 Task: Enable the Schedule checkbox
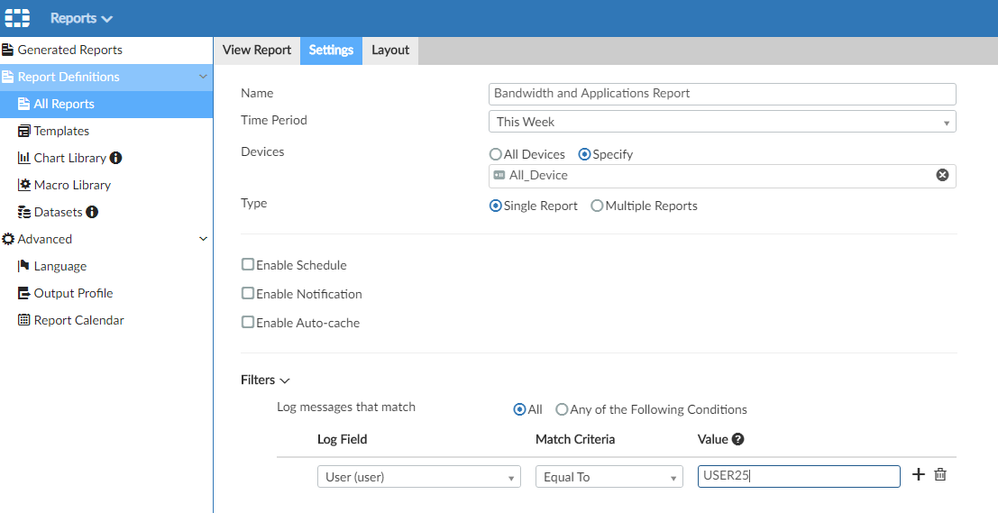pos(248,265)
